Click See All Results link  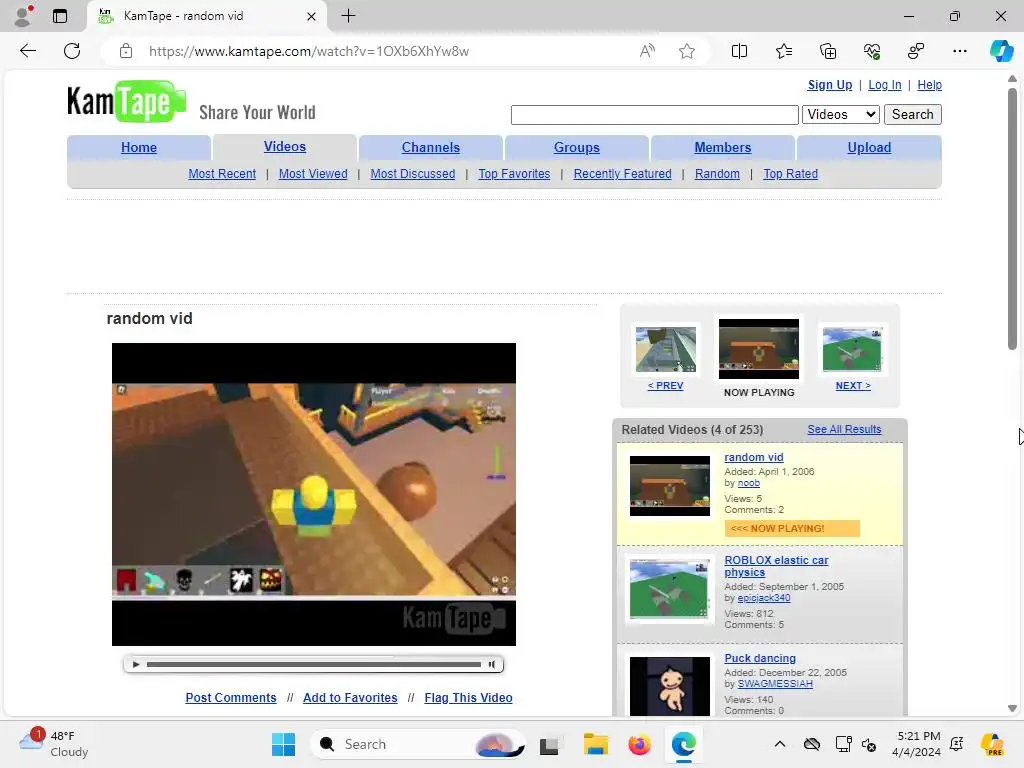point(844,429)
